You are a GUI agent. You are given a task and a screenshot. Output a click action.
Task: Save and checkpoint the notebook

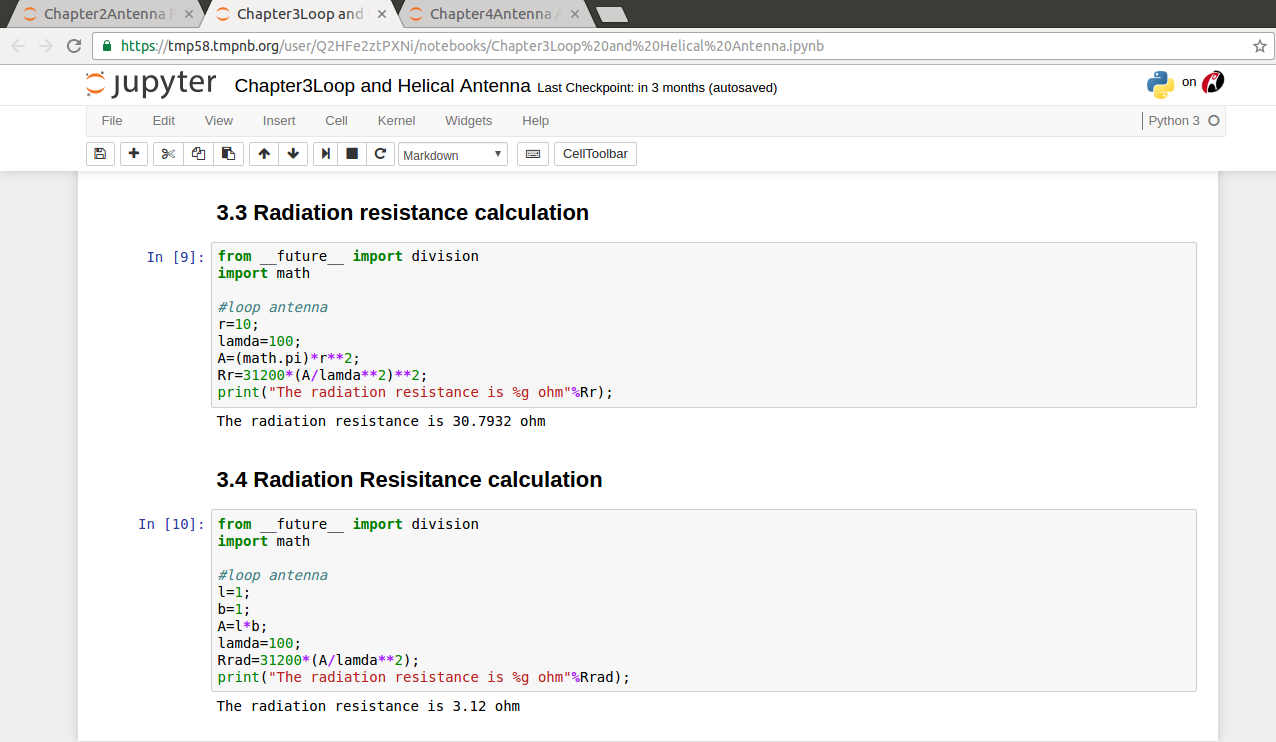tap(99, 154)
